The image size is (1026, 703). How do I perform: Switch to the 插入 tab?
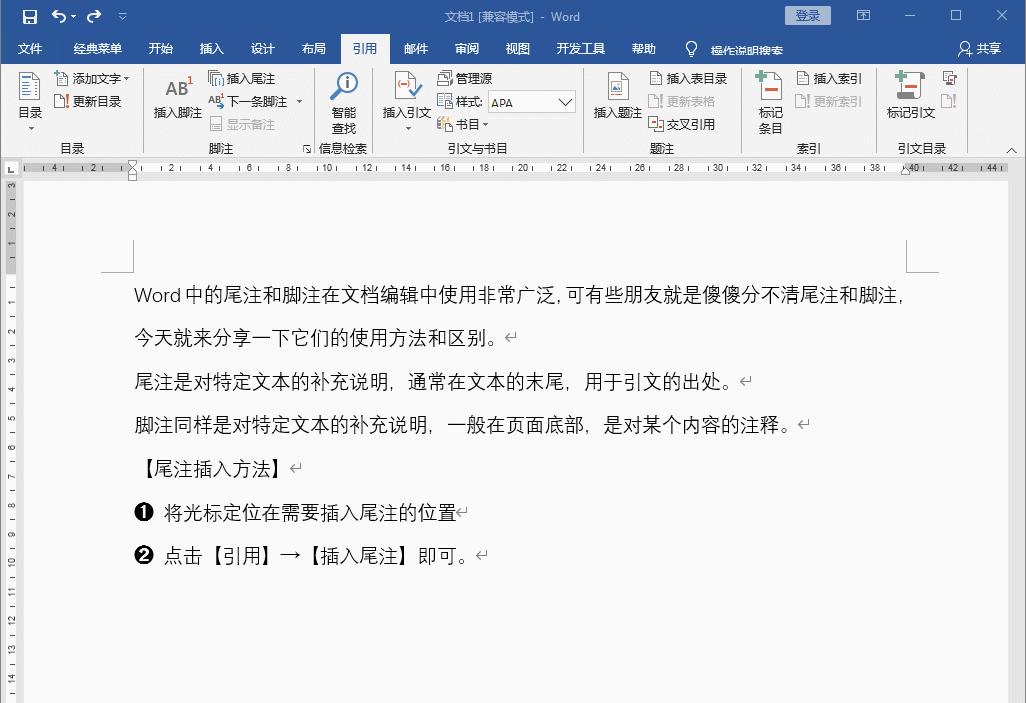(211, 48)
